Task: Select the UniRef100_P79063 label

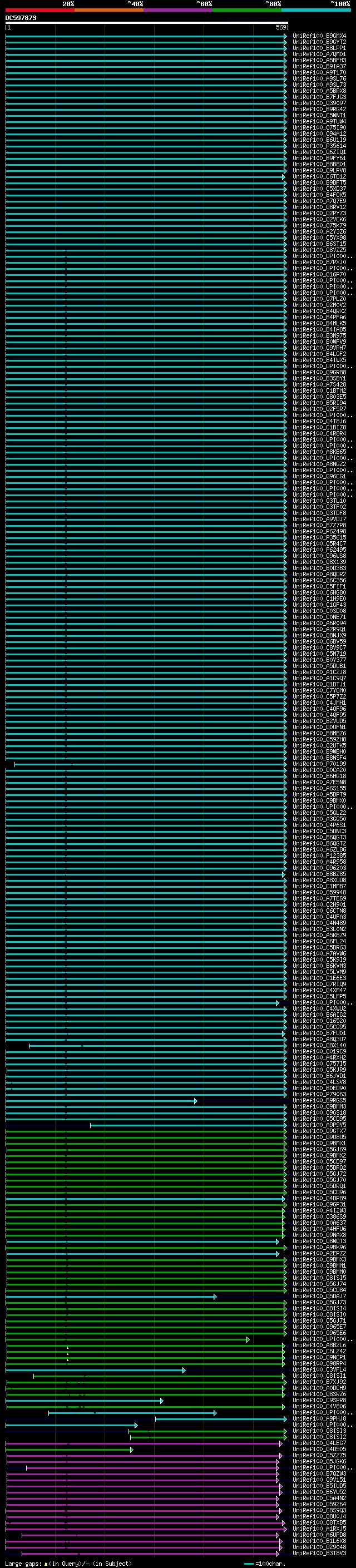Action: coord(319,1095)
